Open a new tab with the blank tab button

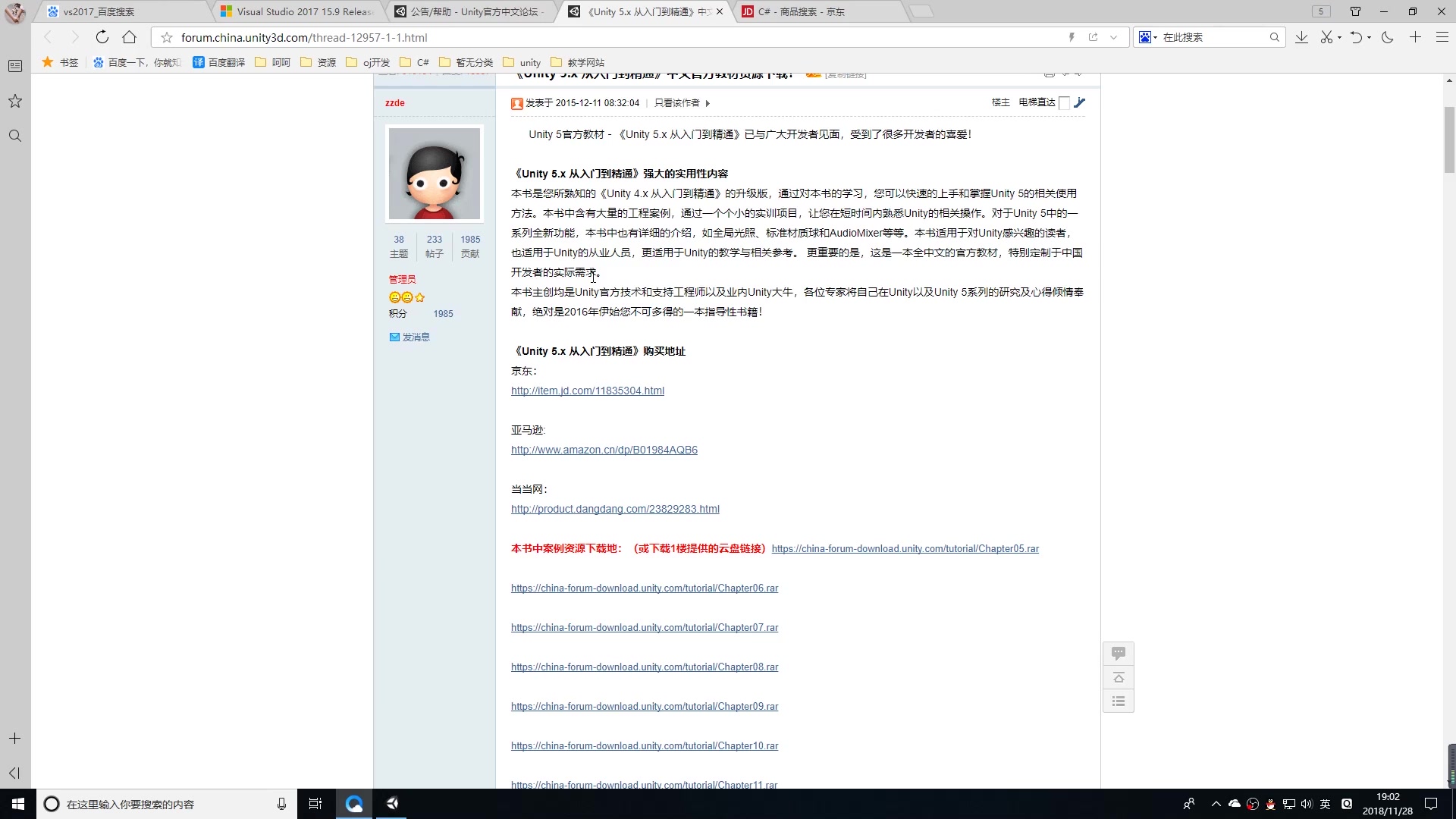click(x=921, y=11)
